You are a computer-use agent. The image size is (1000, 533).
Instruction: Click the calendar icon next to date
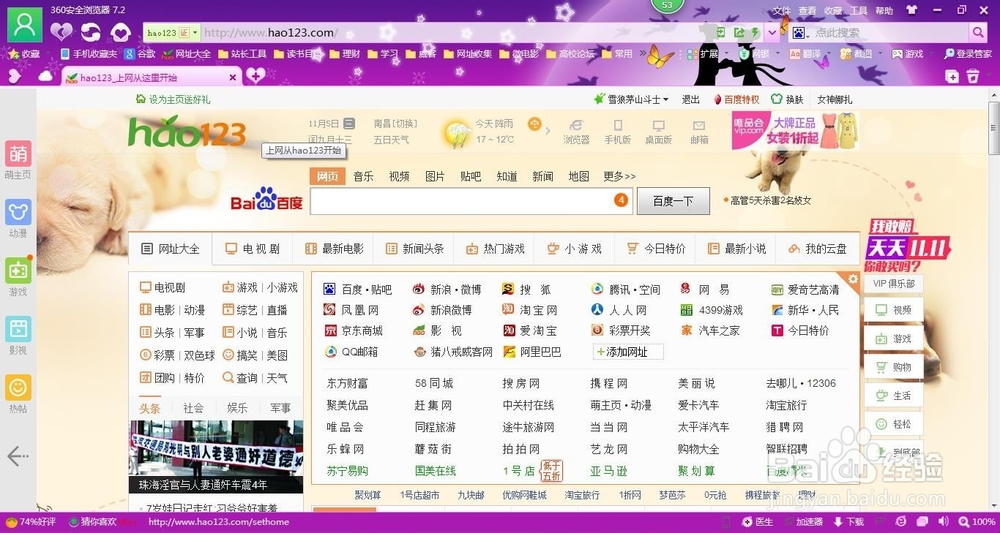click(349, 124)
